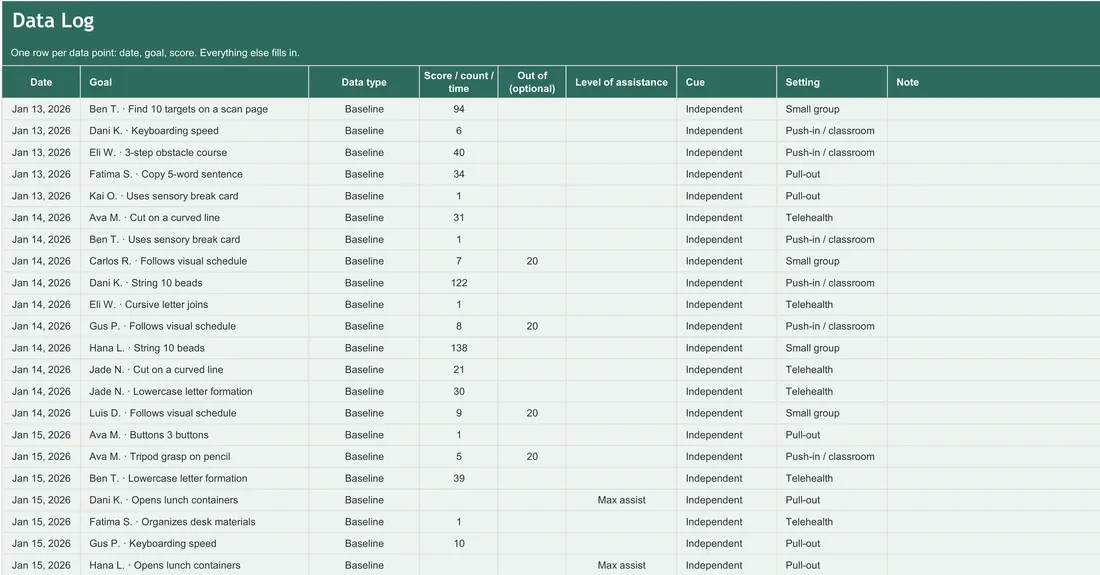This screenshot has width=1100, height=575.
Task: Select the 'One row per data point' subtitle
Action: coord(155,53)
